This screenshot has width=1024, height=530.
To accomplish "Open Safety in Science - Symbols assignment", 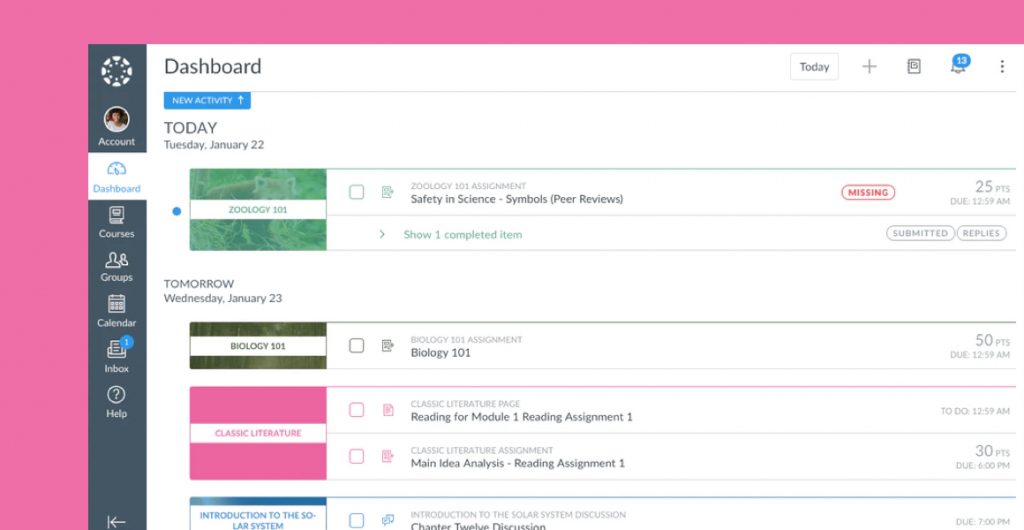I will click(x=517, y=199).
